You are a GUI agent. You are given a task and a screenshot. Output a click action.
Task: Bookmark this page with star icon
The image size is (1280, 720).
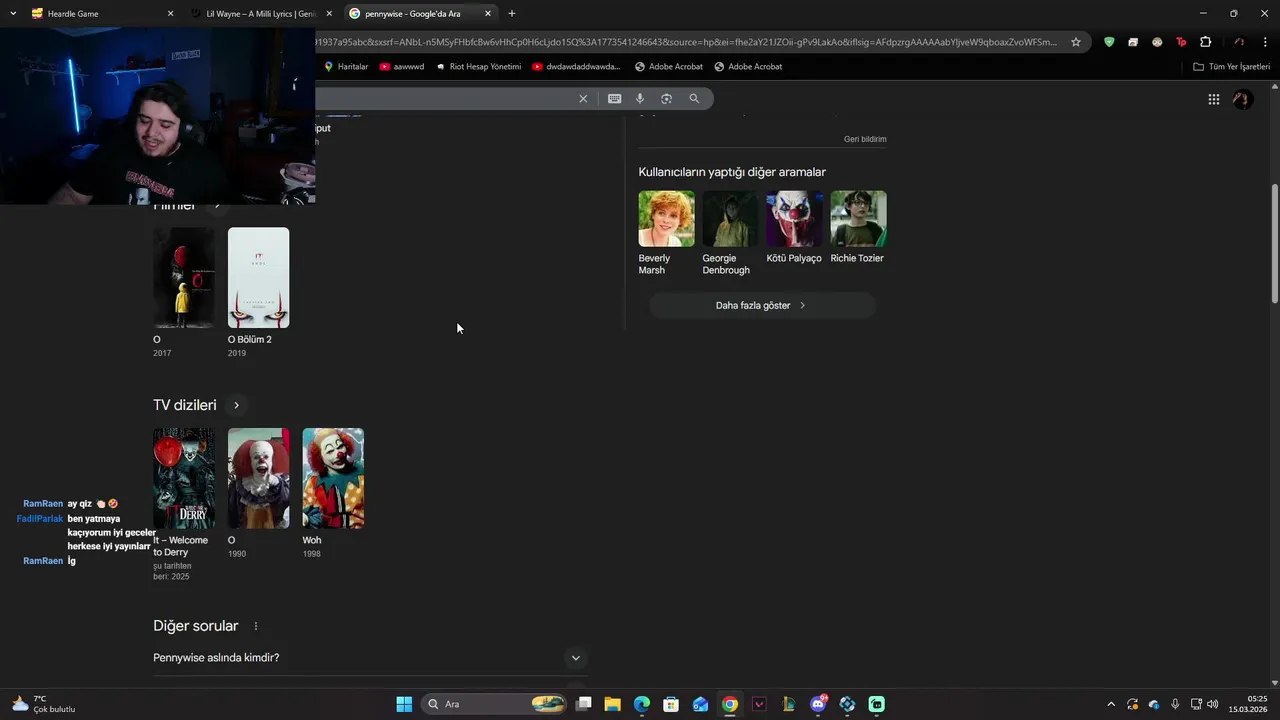click(x=1076, y=42)
